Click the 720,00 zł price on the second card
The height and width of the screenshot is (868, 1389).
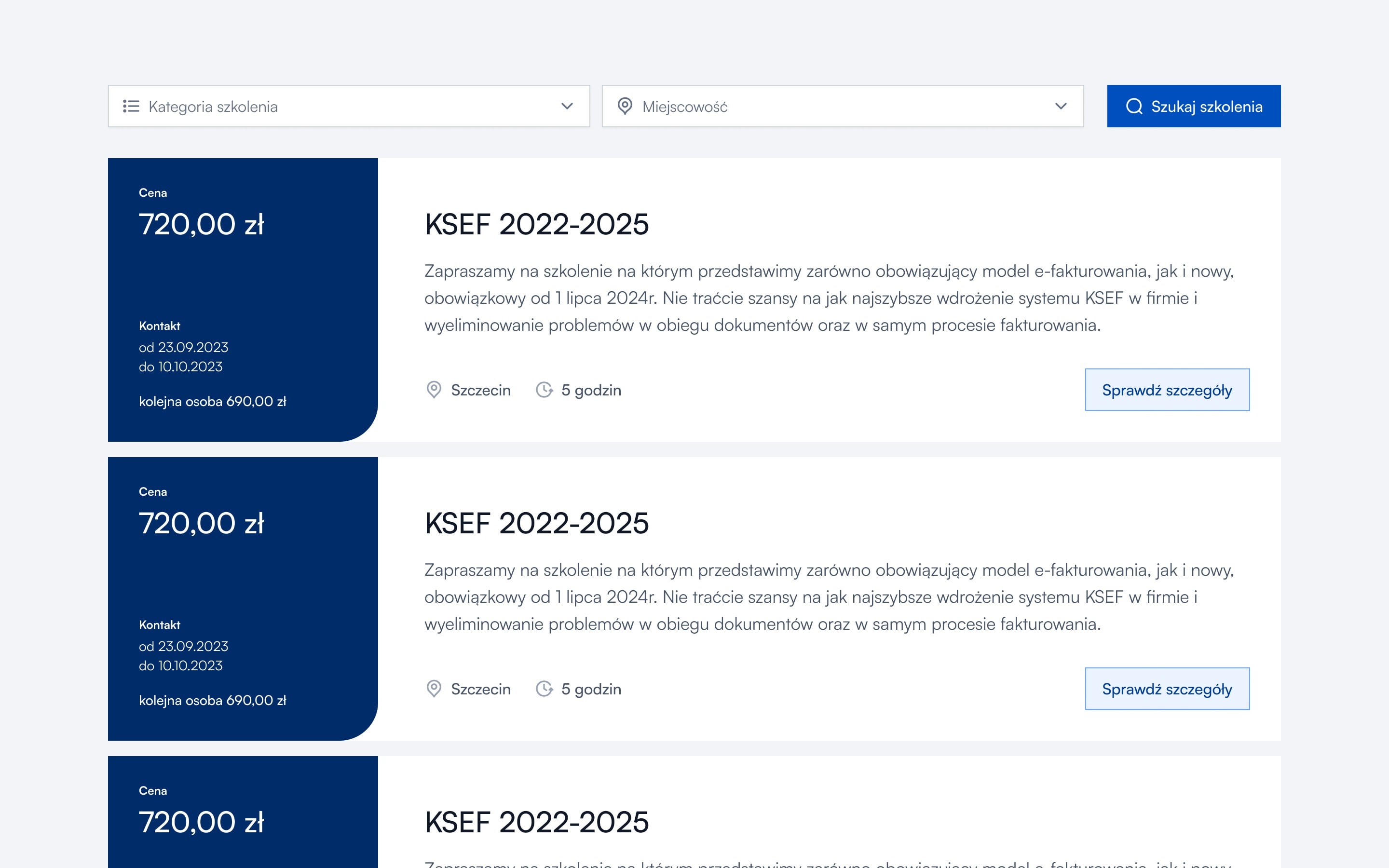(x=202, y=523)
